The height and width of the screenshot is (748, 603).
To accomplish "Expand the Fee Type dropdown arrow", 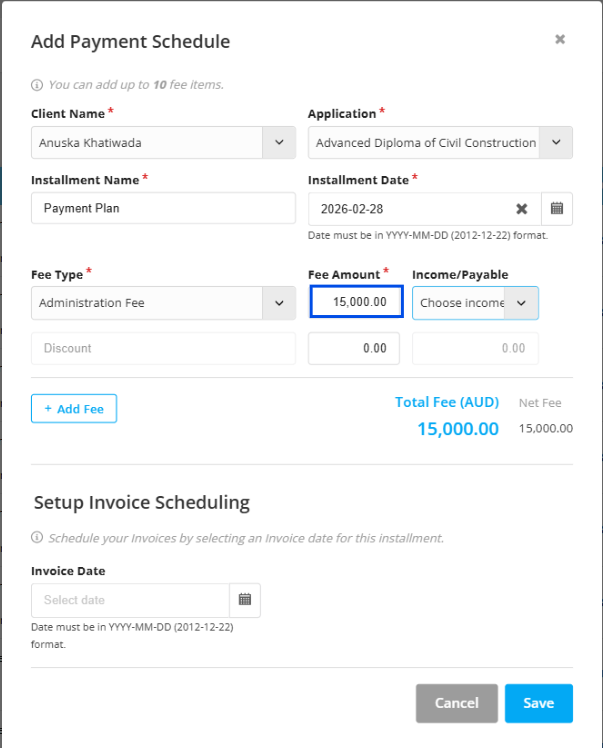I will (x=278, y=303).
